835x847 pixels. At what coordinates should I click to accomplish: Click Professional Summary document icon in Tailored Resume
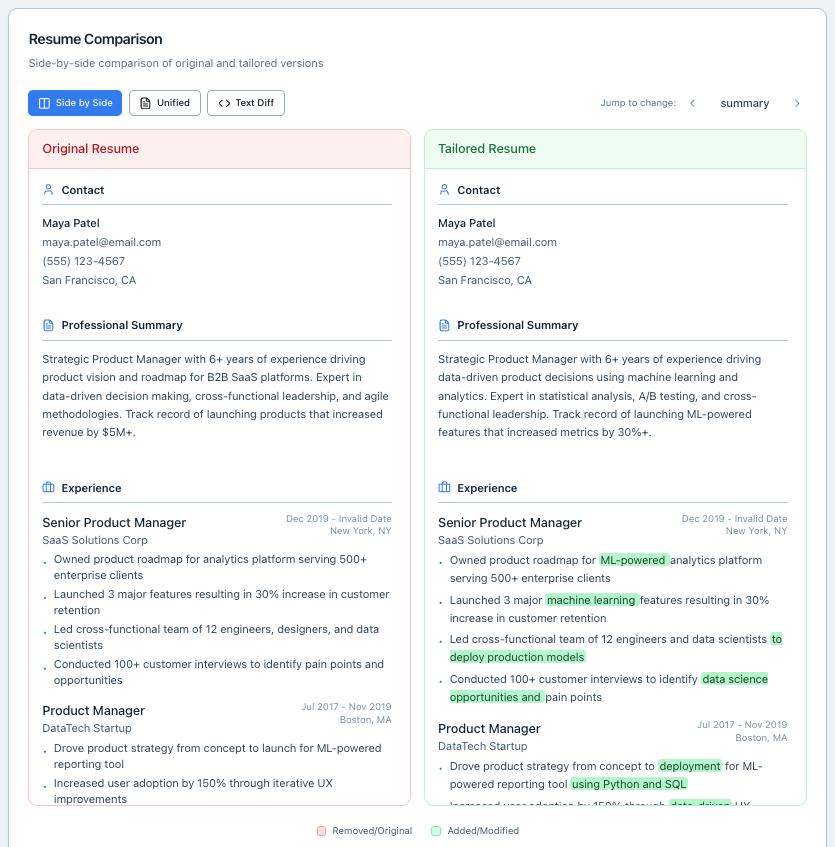point(444,325)
